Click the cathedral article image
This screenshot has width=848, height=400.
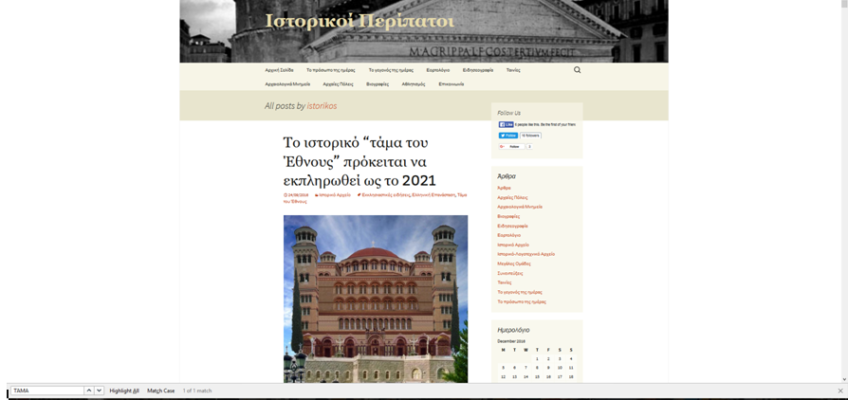(x=375, y=298)
